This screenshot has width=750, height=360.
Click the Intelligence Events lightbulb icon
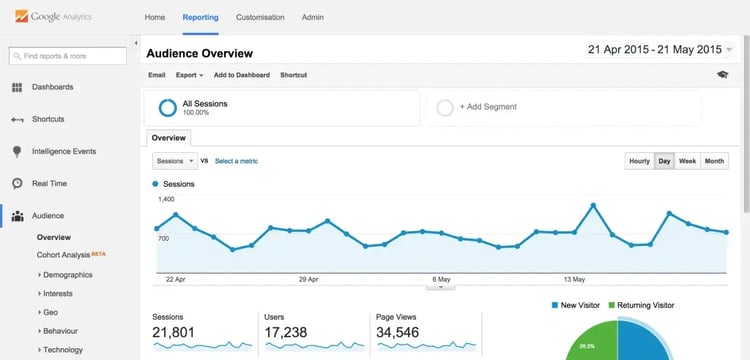pyautogui.click(x=17, y=152)
